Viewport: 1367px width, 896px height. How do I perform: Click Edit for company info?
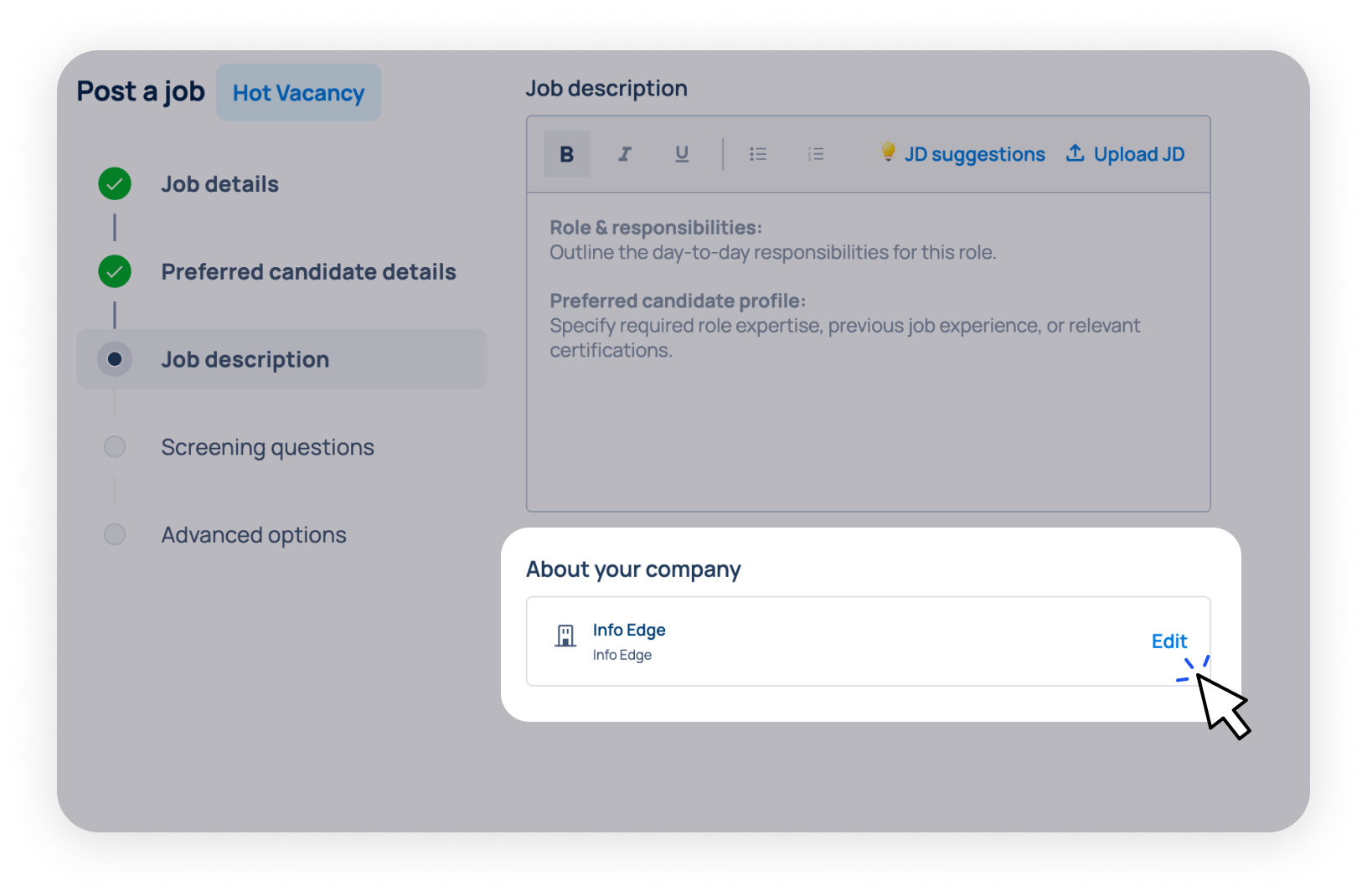tap(1168, 641)
